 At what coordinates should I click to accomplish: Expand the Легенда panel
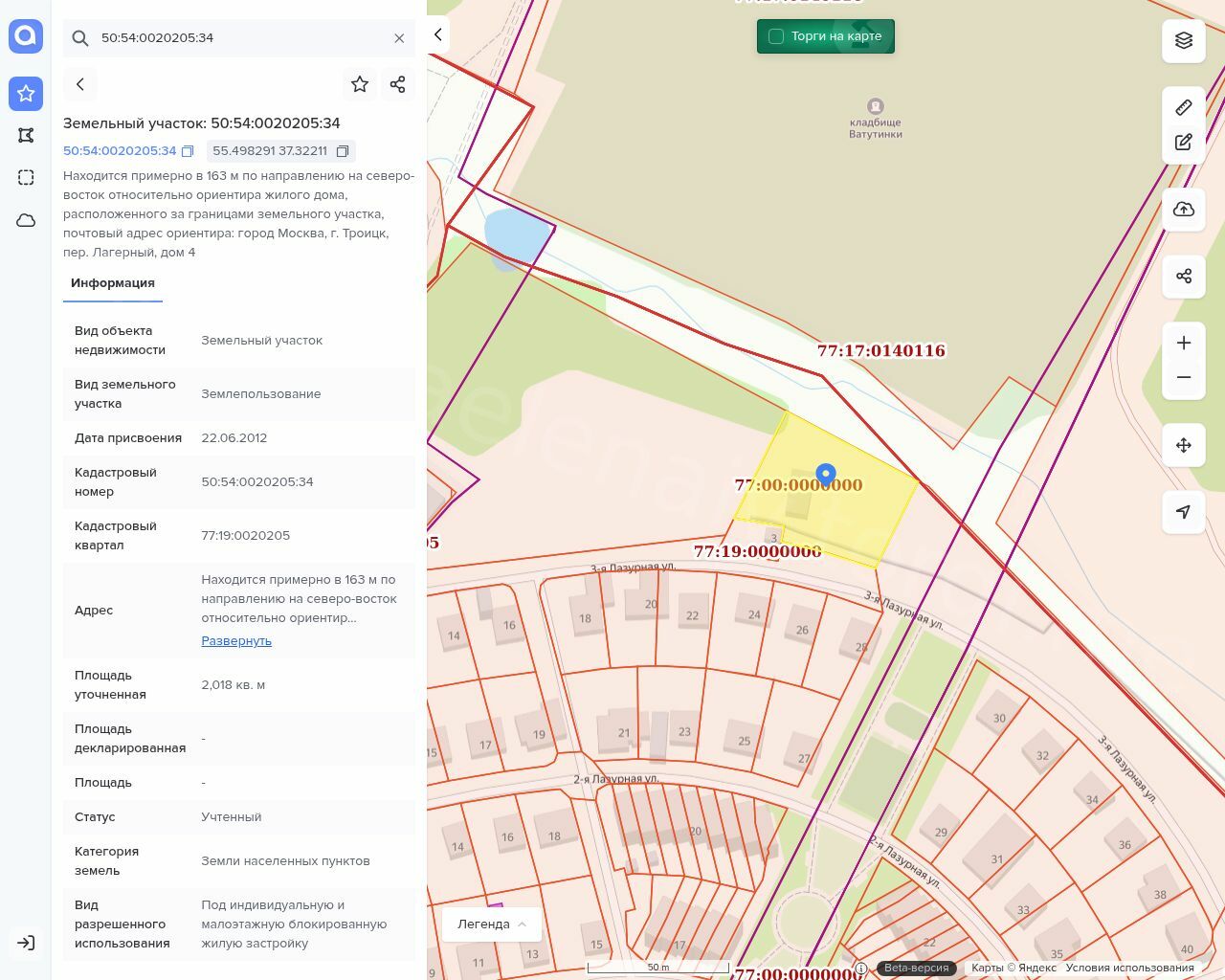tap(492, 924)
